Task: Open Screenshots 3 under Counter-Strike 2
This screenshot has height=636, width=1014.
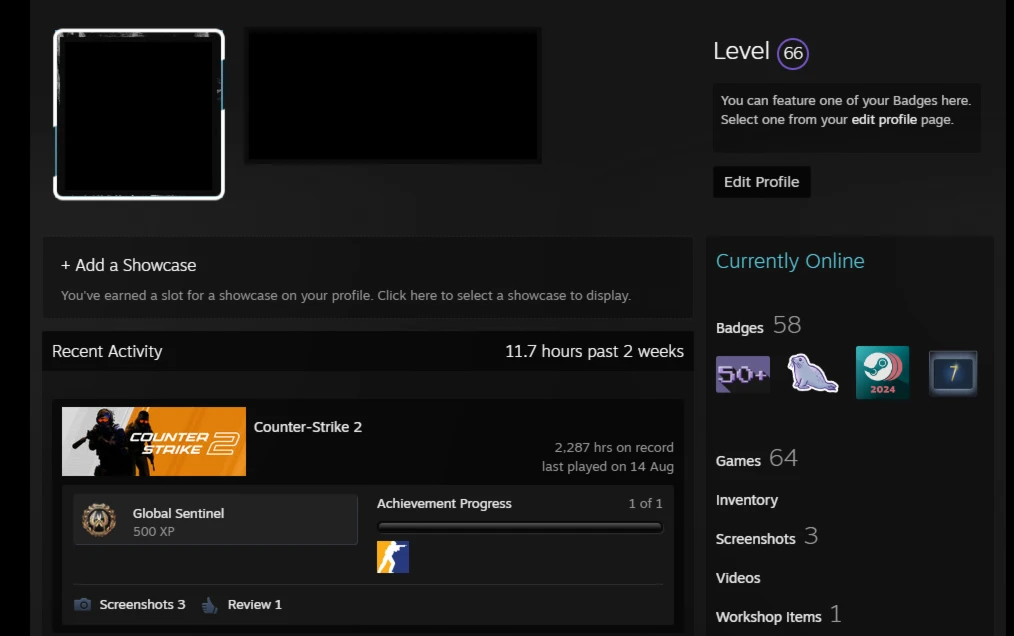Action: coord(142,604)
